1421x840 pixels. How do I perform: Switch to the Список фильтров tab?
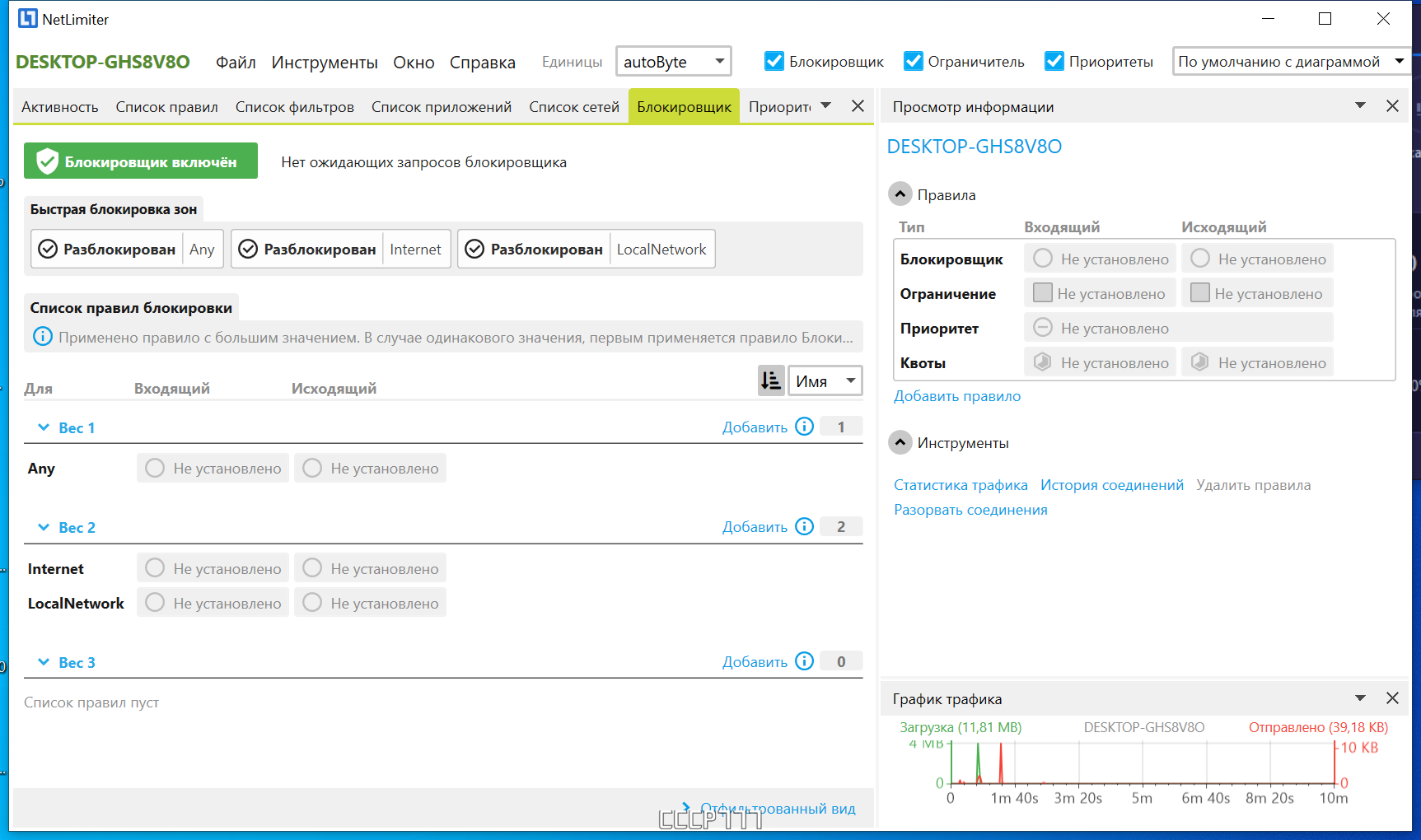tap(295, 106)
